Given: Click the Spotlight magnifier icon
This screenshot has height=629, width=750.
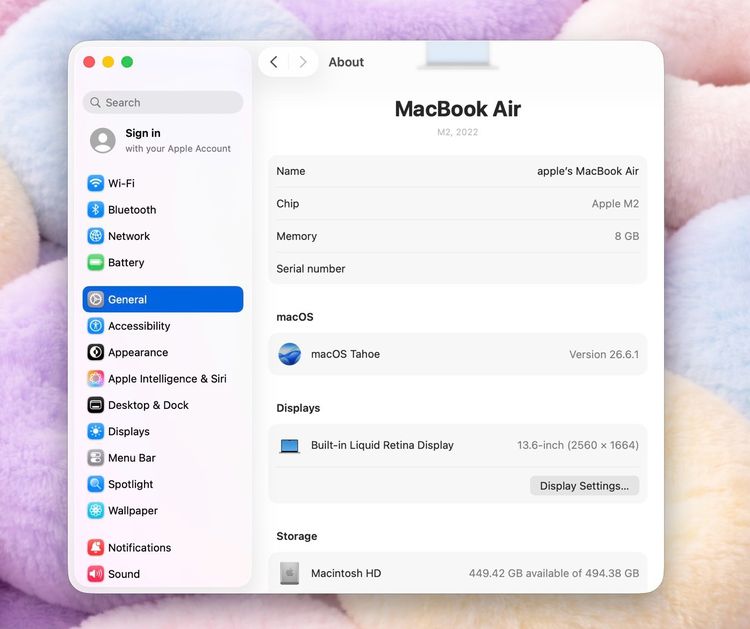Looking at the screenshot, I should click(x=96, y=484).
